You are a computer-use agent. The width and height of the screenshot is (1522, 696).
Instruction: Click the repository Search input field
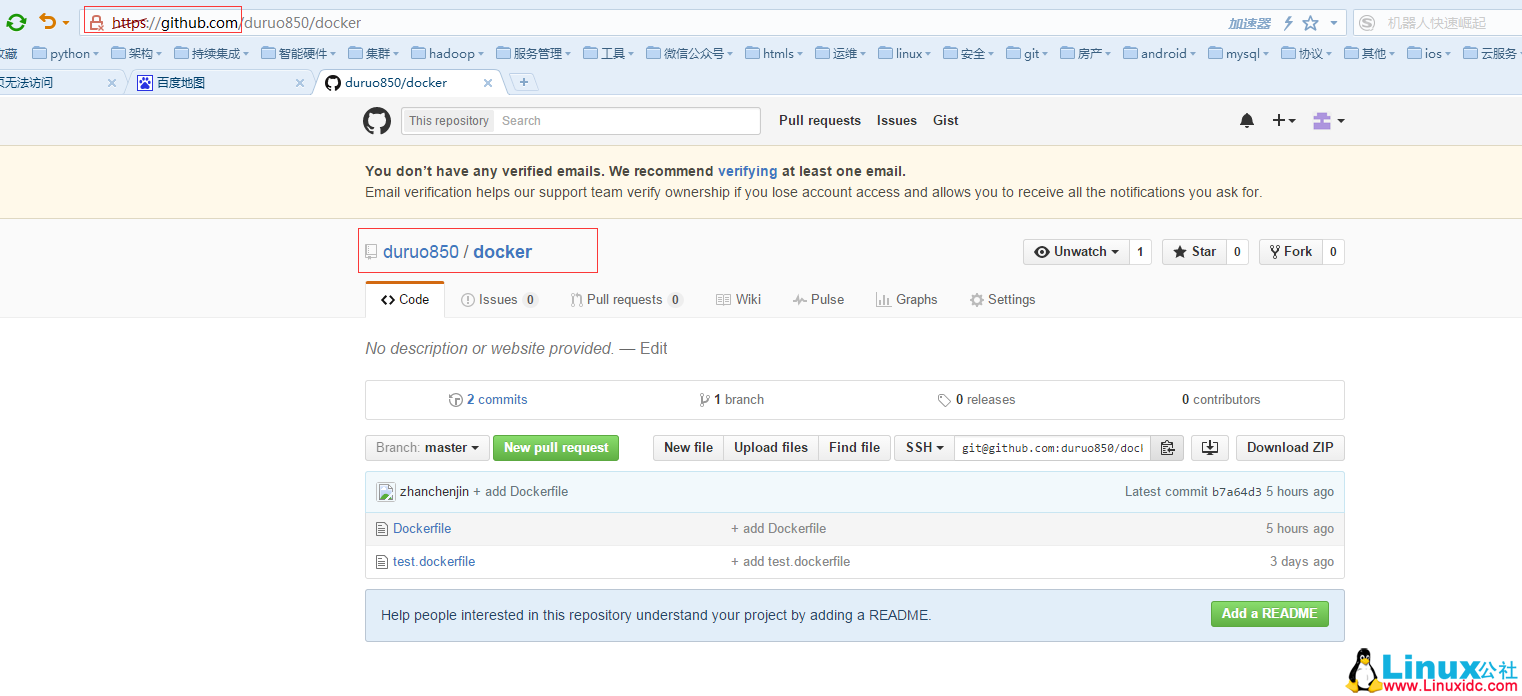[x=627, y=120]
